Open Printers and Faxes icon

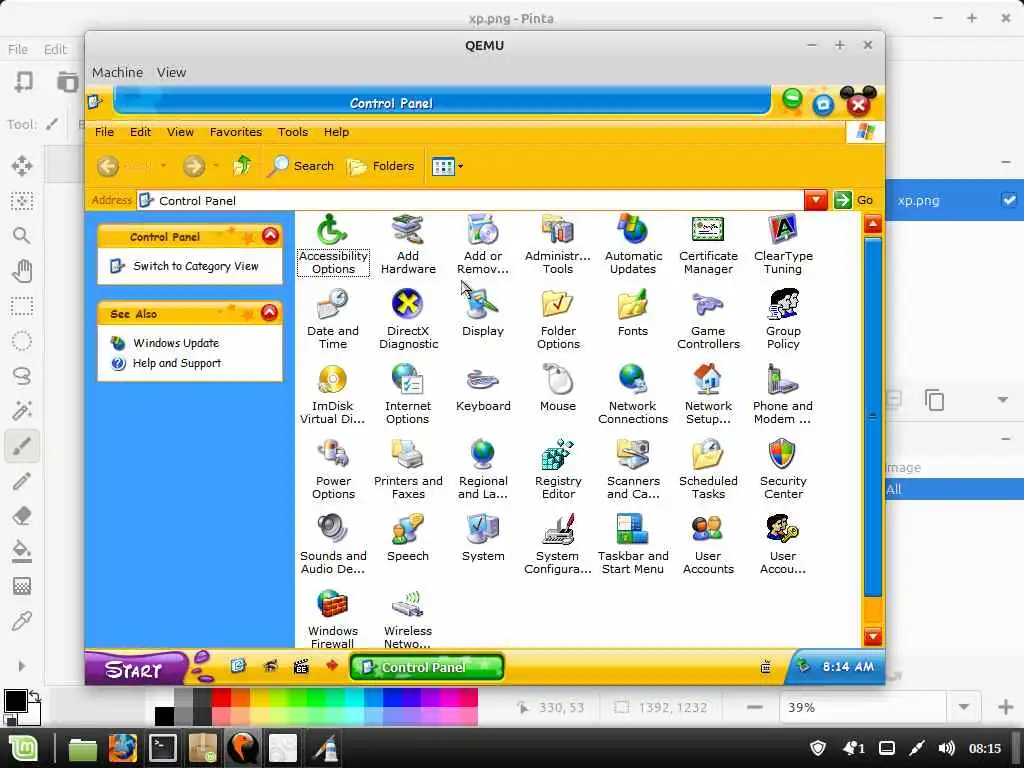(x=408, y=470)
